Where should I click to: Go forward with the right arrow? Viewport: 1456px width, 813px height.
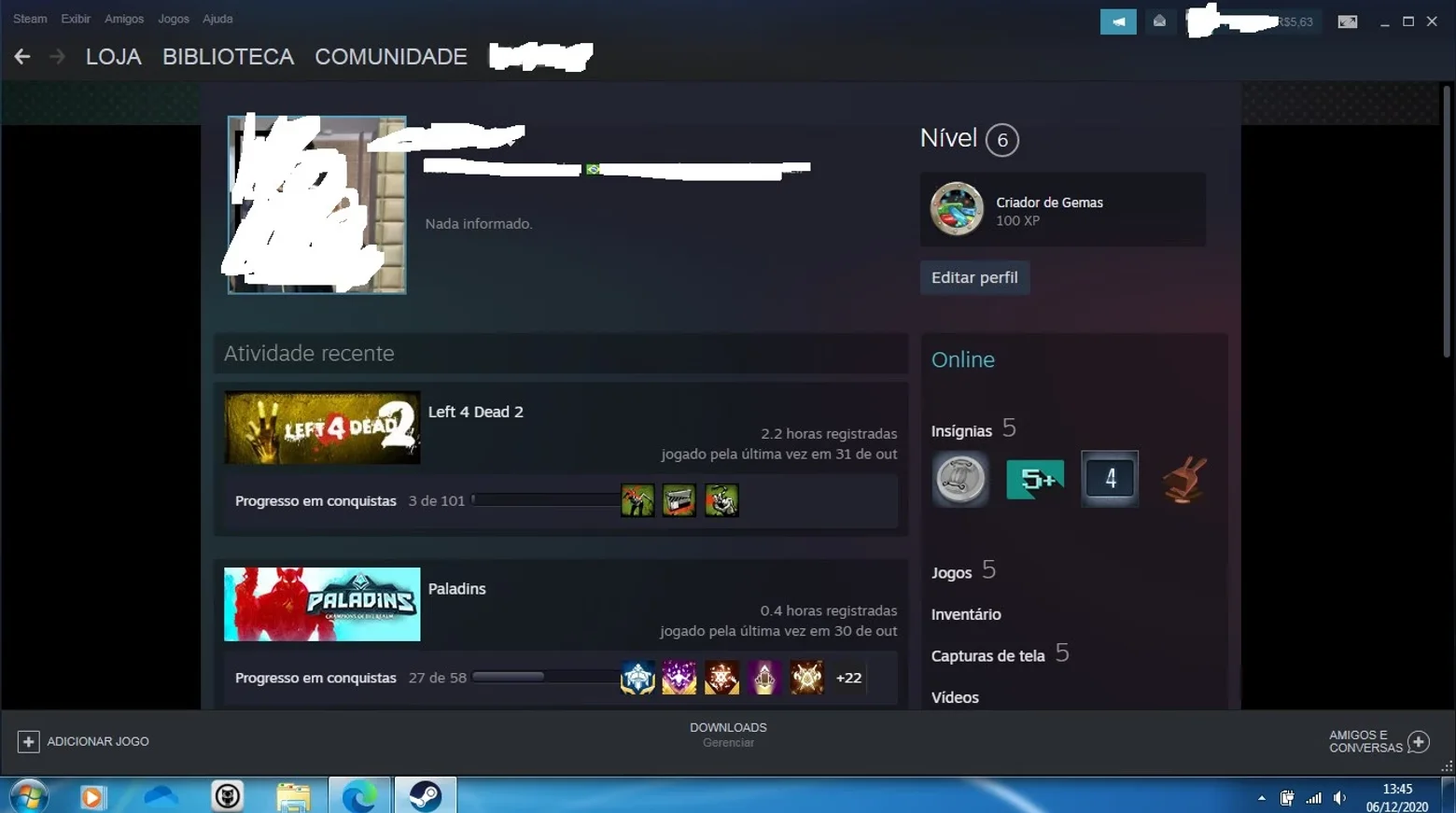click(x=57, y=57)
